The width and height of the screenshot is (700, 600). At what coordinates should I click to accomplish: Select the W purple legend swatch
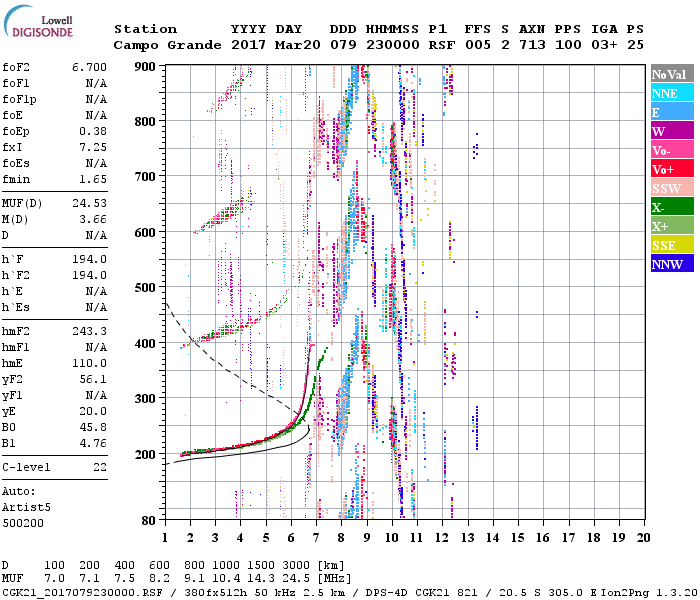pyautogui.click(x=672, y=131)
